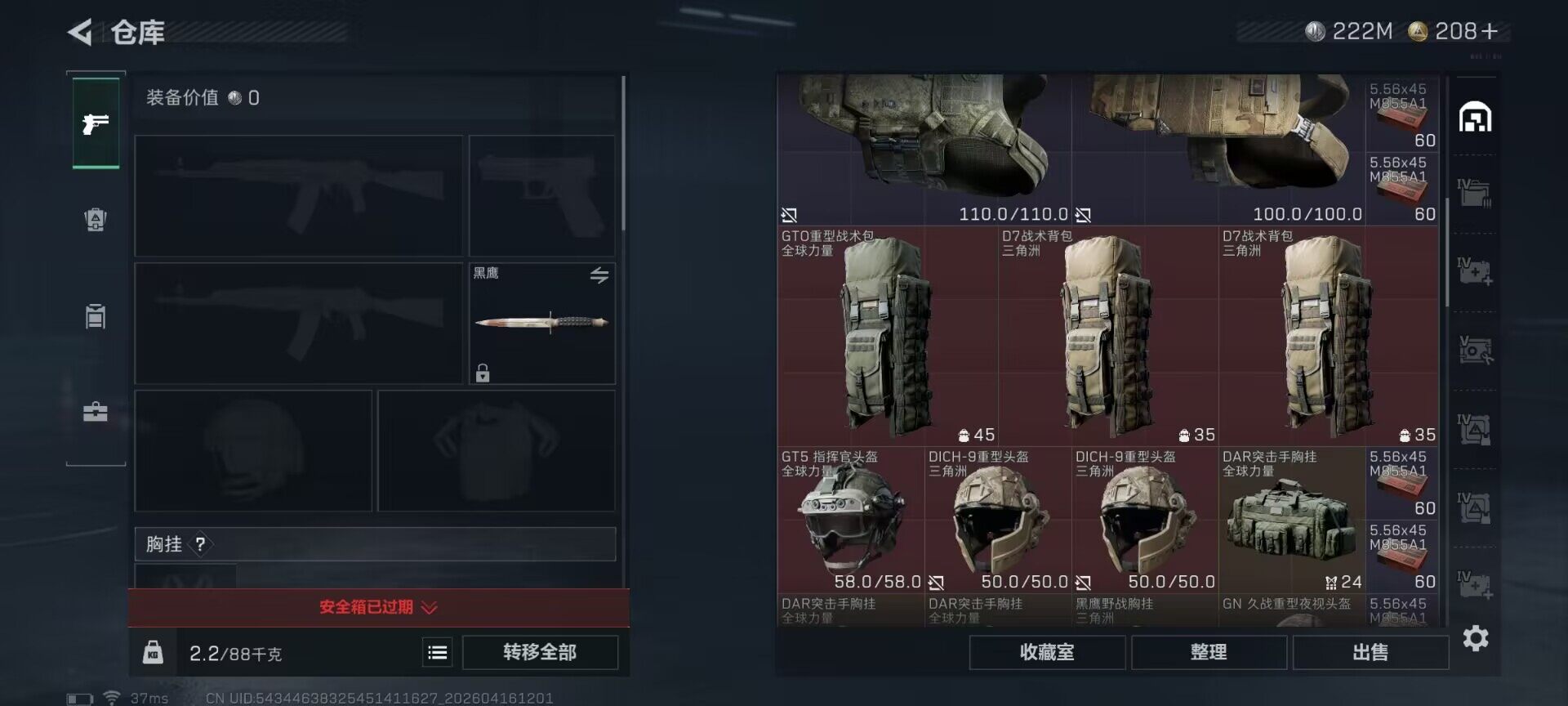Image resolution: width=1568 pixels, height=706 pixels.
Task: Select the GT0重型战术包 backpack item
Action: point(888,336)
